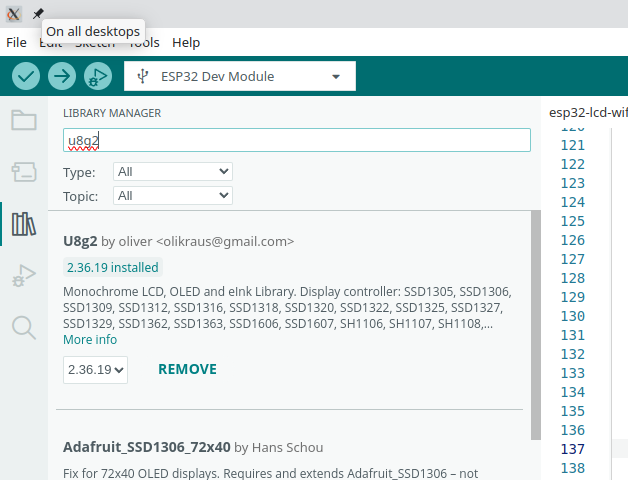This screenshot has width=628, height=480.
Task: Click the More info link for U8g2
Action: (x=90, y=340)
